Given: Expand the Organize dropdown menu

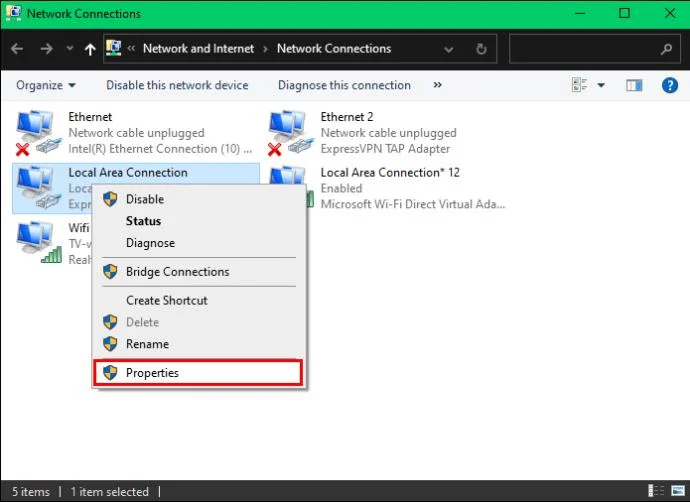Looking at the screenshot, I should tap(45, 85).
